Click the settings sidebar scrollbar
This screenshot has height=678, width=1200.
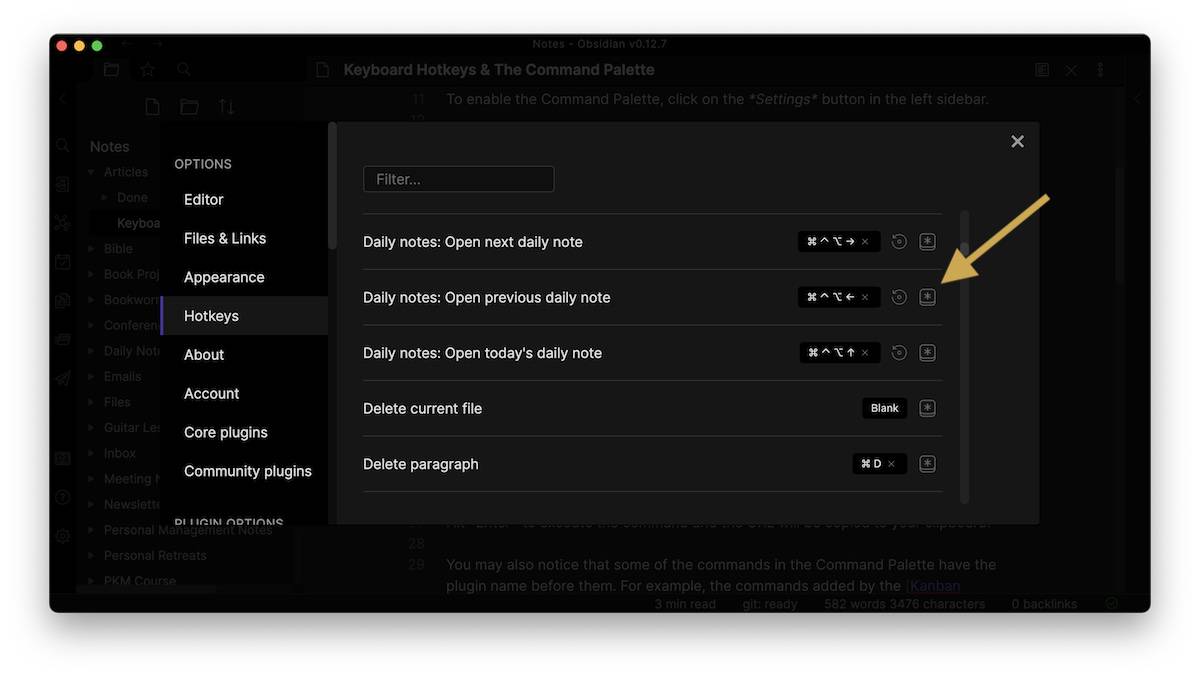(332, 186)
